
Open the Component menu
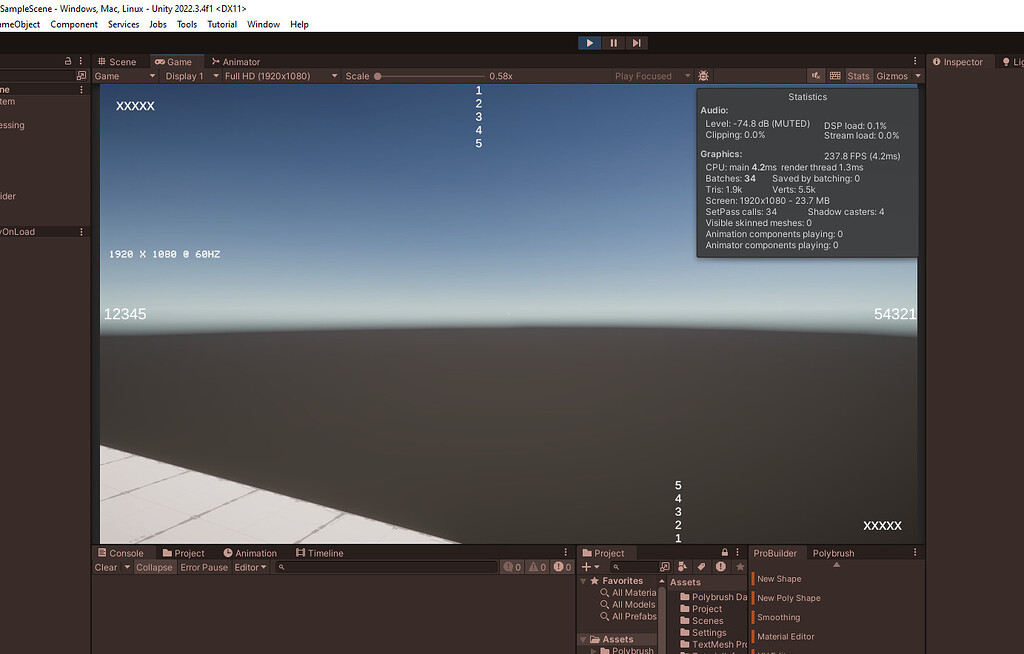click(x=74, y=24)
